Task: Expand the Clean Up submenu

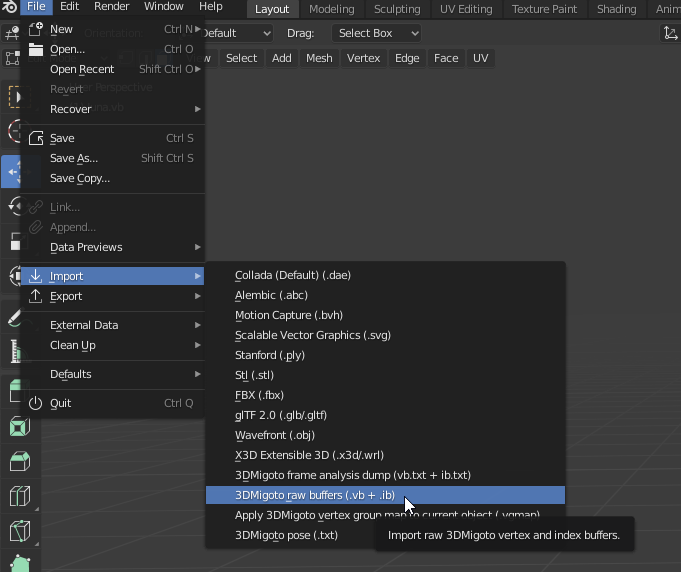Action: point(112,345)
